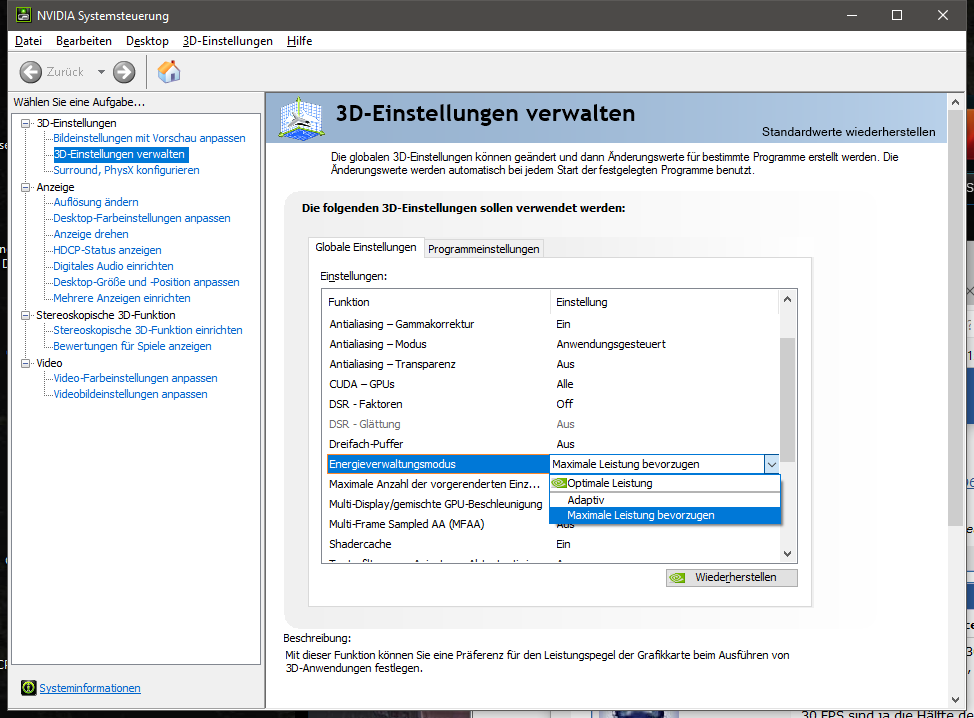Open the Systeminformationen link
The image size is (974, 718).
click(x=90, y=688)
